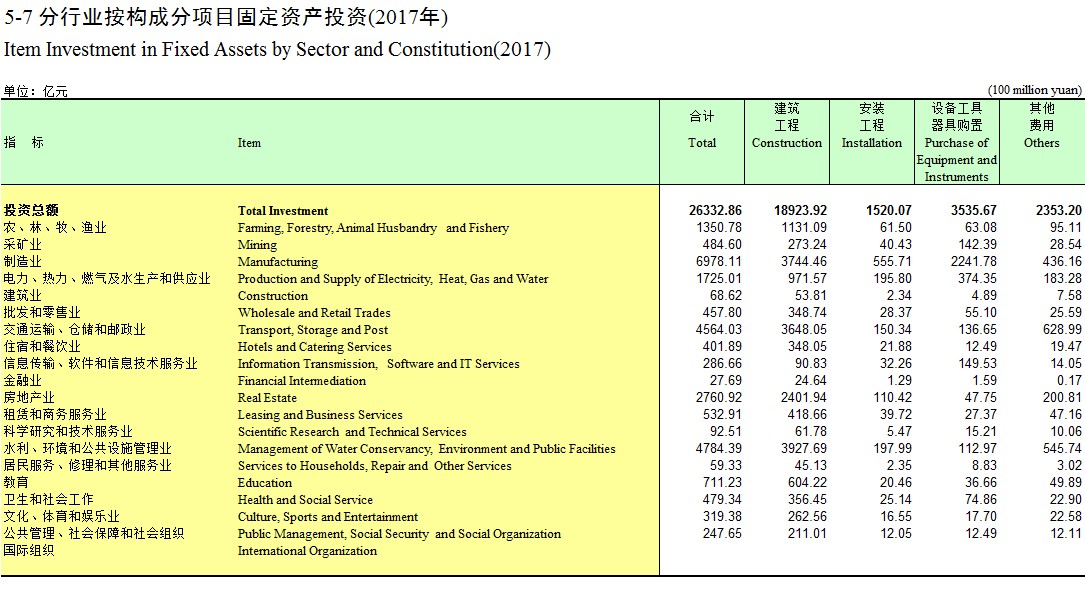This screenshot has height=611, width=1085.
Task: Click Transport construction value 3648.05
Action: pos(804,330)
